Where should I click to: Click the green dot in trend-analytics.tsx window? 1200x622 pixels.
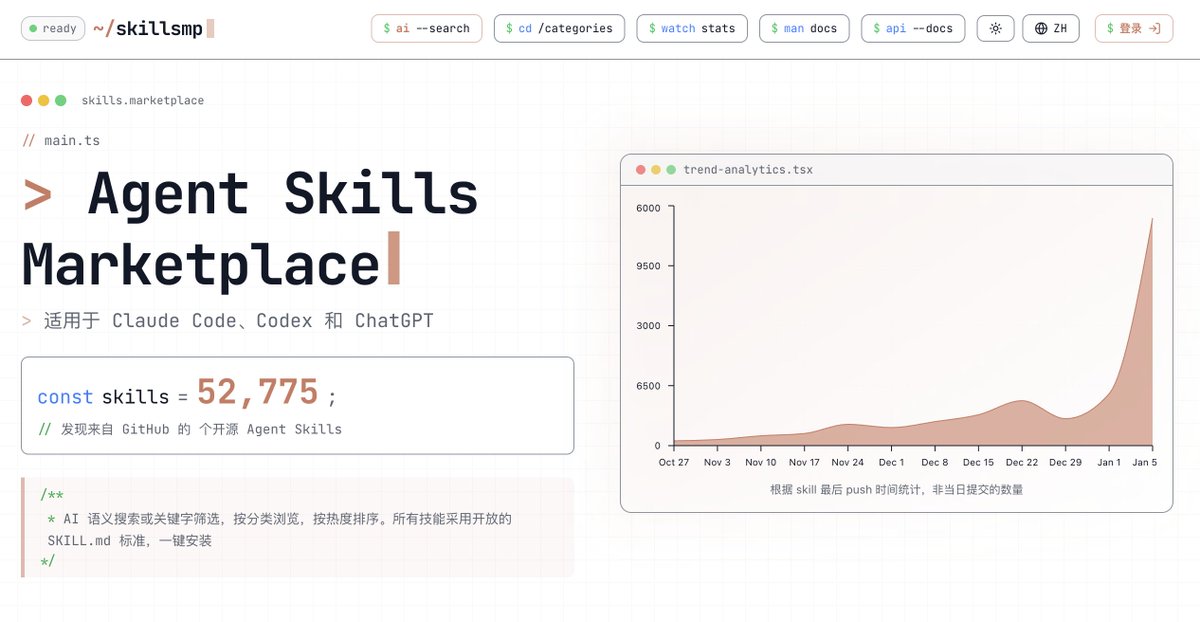click(671, 170)
